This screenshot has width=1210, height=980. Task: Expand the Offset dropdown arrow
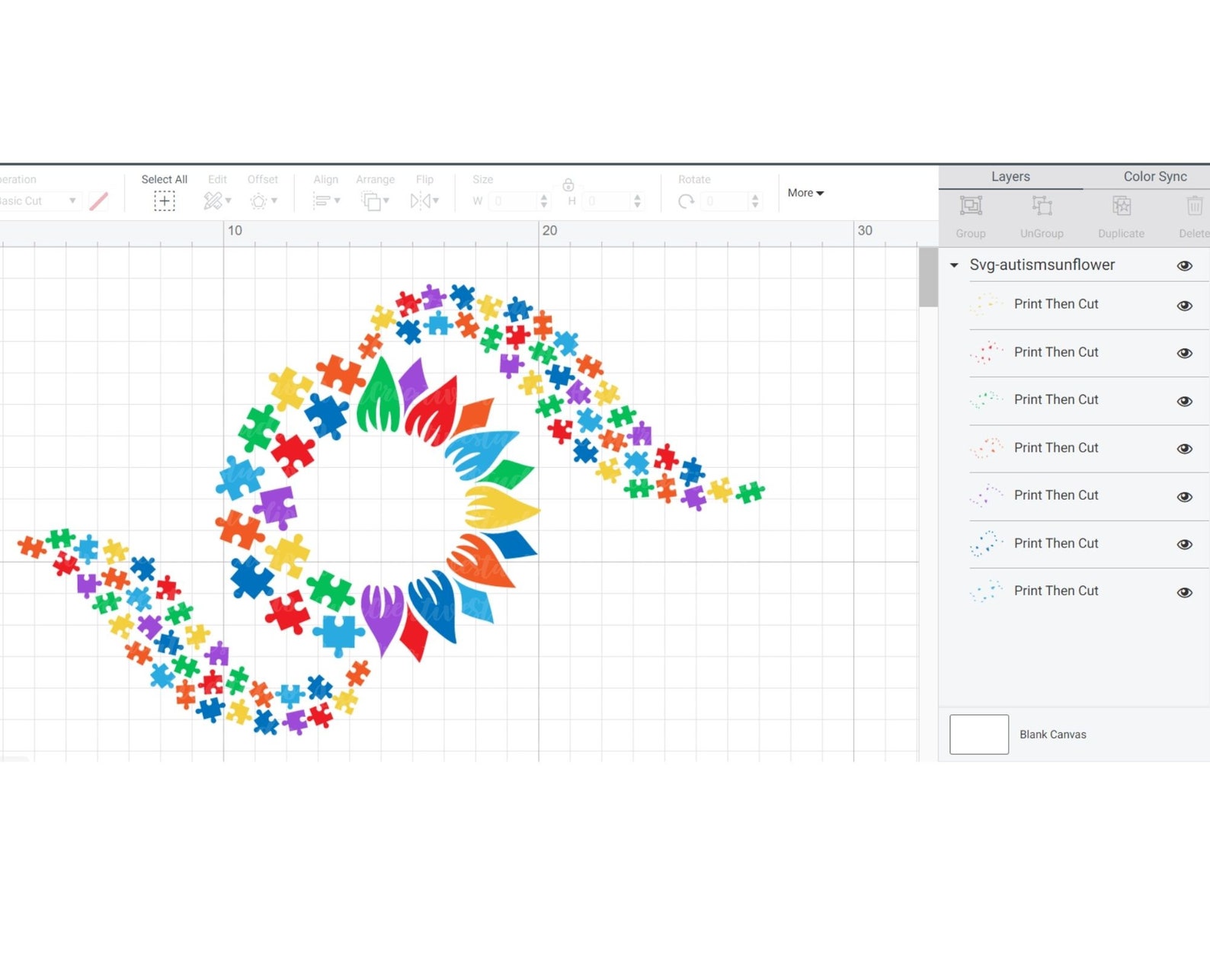(x=274, y=201)
